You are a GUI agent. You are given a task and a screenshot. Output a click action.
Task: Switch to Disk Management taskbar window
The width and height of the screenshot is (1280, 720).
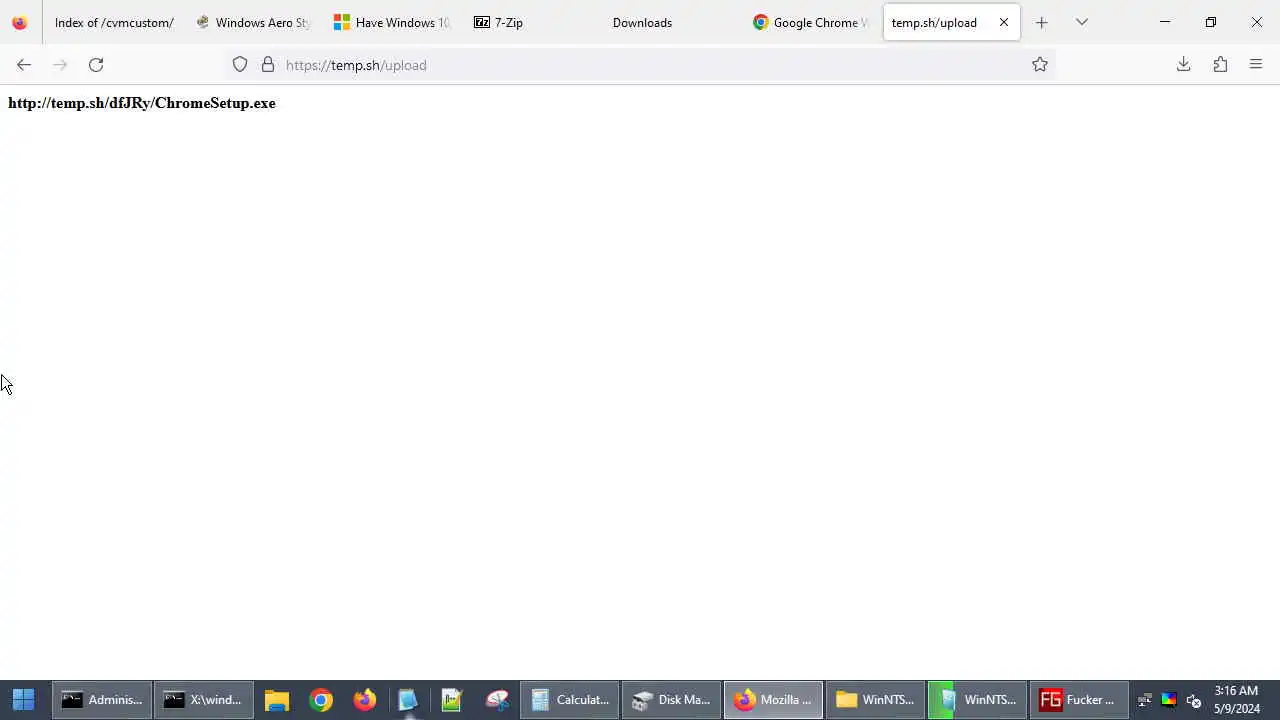672,700
